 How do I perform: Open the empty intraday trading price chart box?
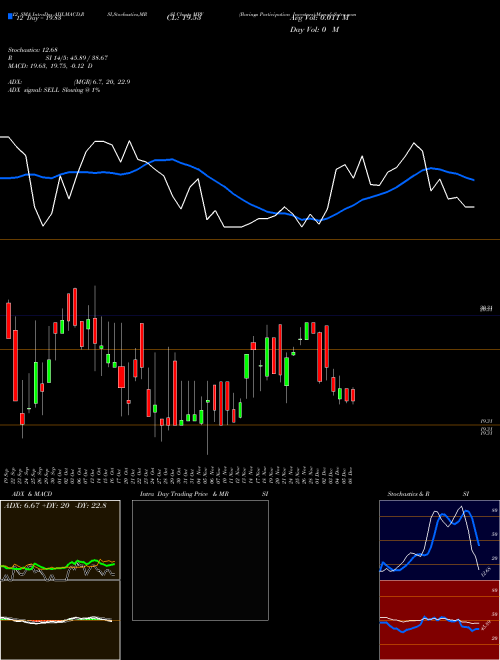(x=200, y=560)
